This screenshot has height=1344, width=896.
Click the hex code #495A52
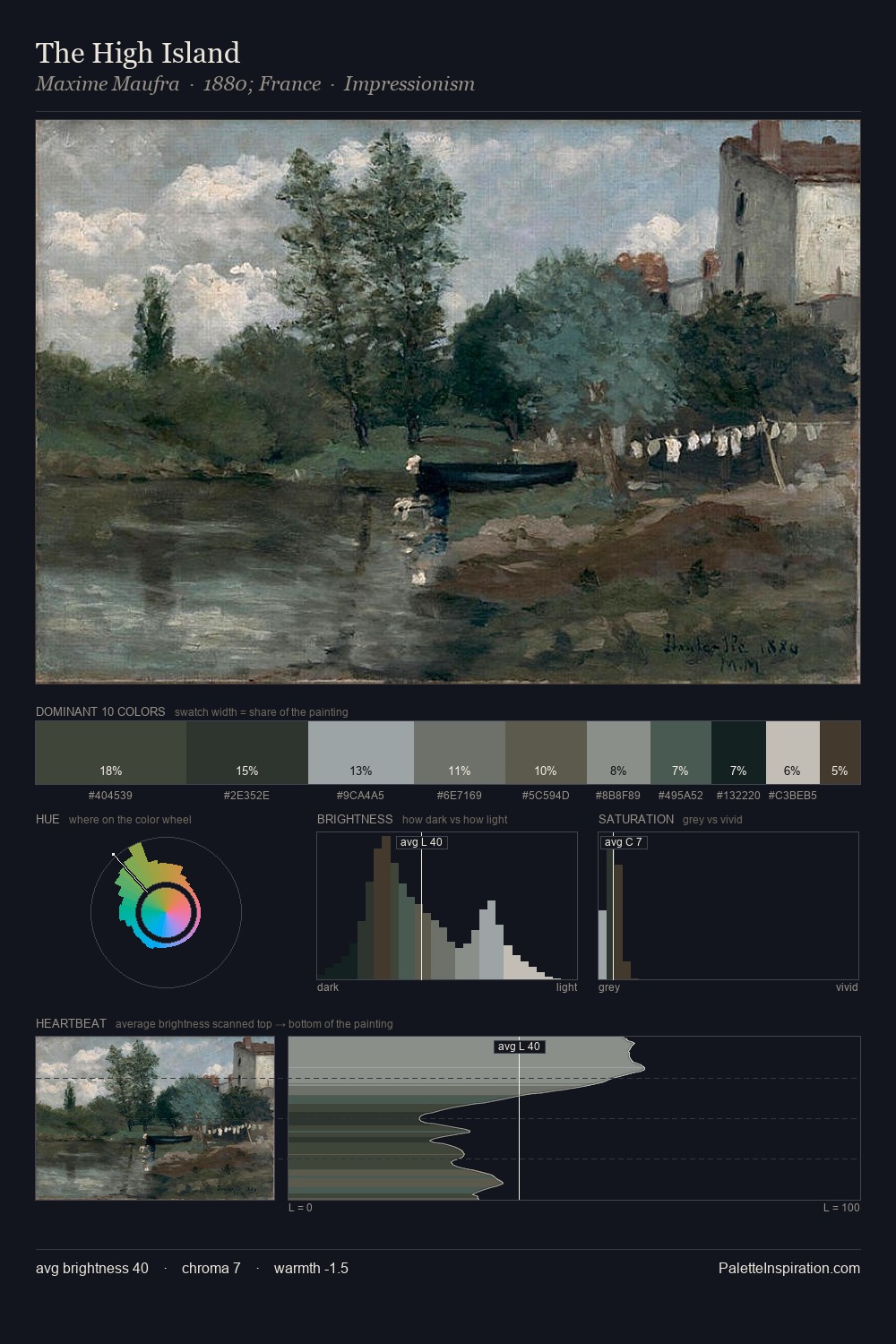[681, 796]
